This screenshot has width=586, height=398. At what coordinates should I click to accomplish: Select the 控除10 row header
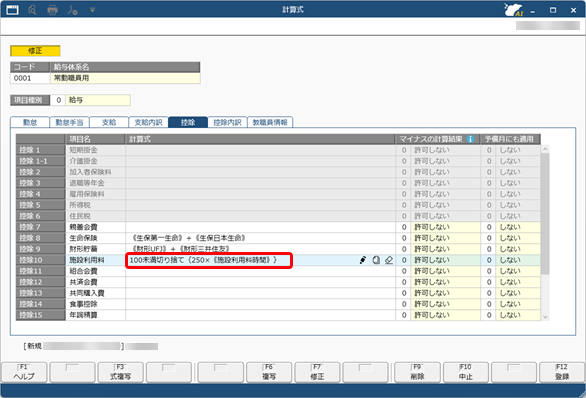[40, 260]
